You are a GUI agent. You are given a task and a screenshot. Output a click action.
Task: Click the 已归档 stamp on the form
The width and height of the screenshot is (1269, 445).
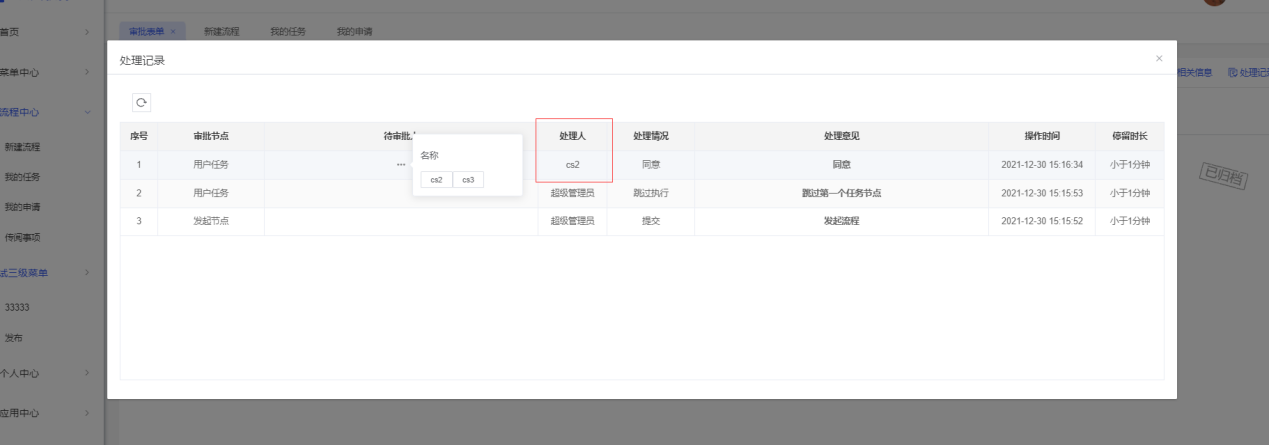(x=1224, y=176)
